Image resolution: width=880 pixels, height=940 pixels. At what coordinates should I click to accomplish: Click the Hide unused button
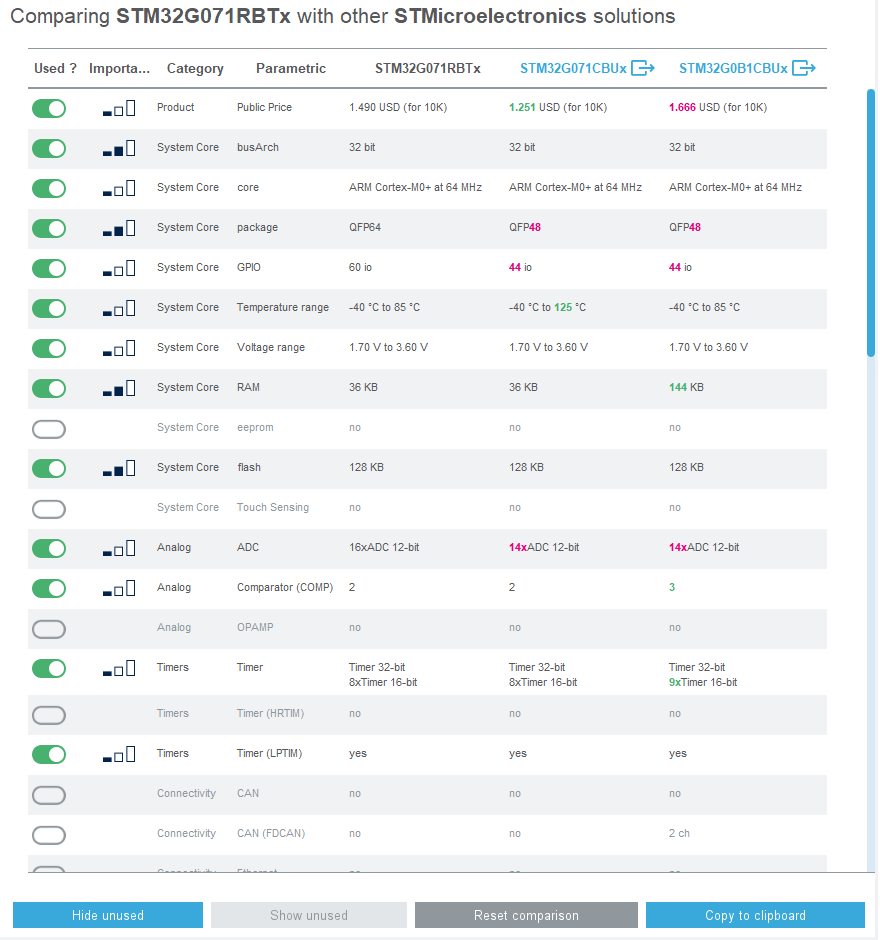click(108, 915)
